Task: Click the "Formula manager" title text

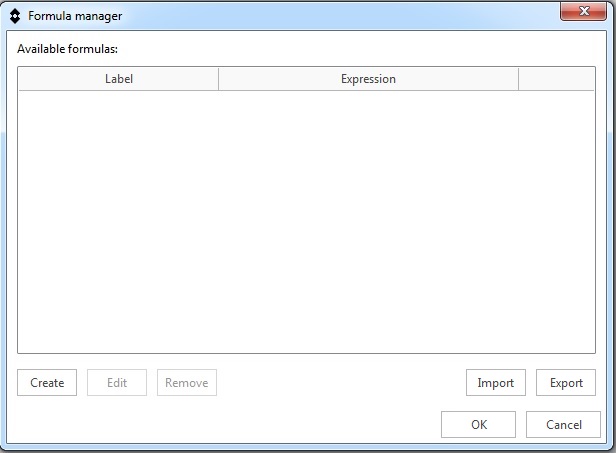Action: click(x=75, y=16)
